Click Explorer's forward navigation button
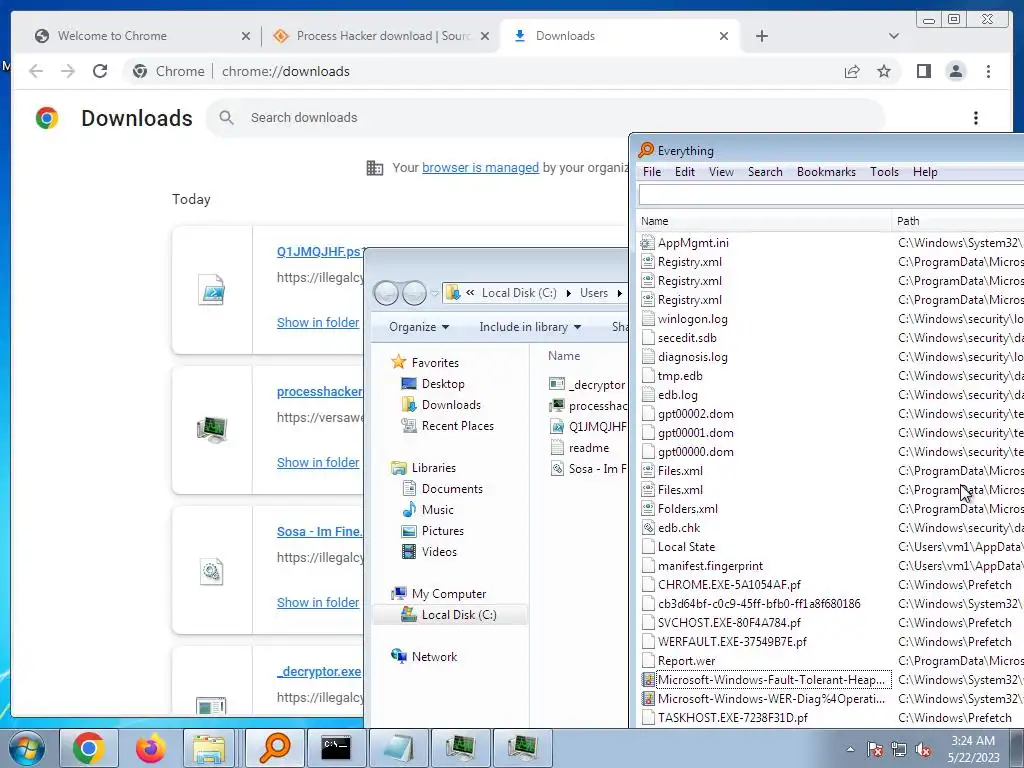 414,293
